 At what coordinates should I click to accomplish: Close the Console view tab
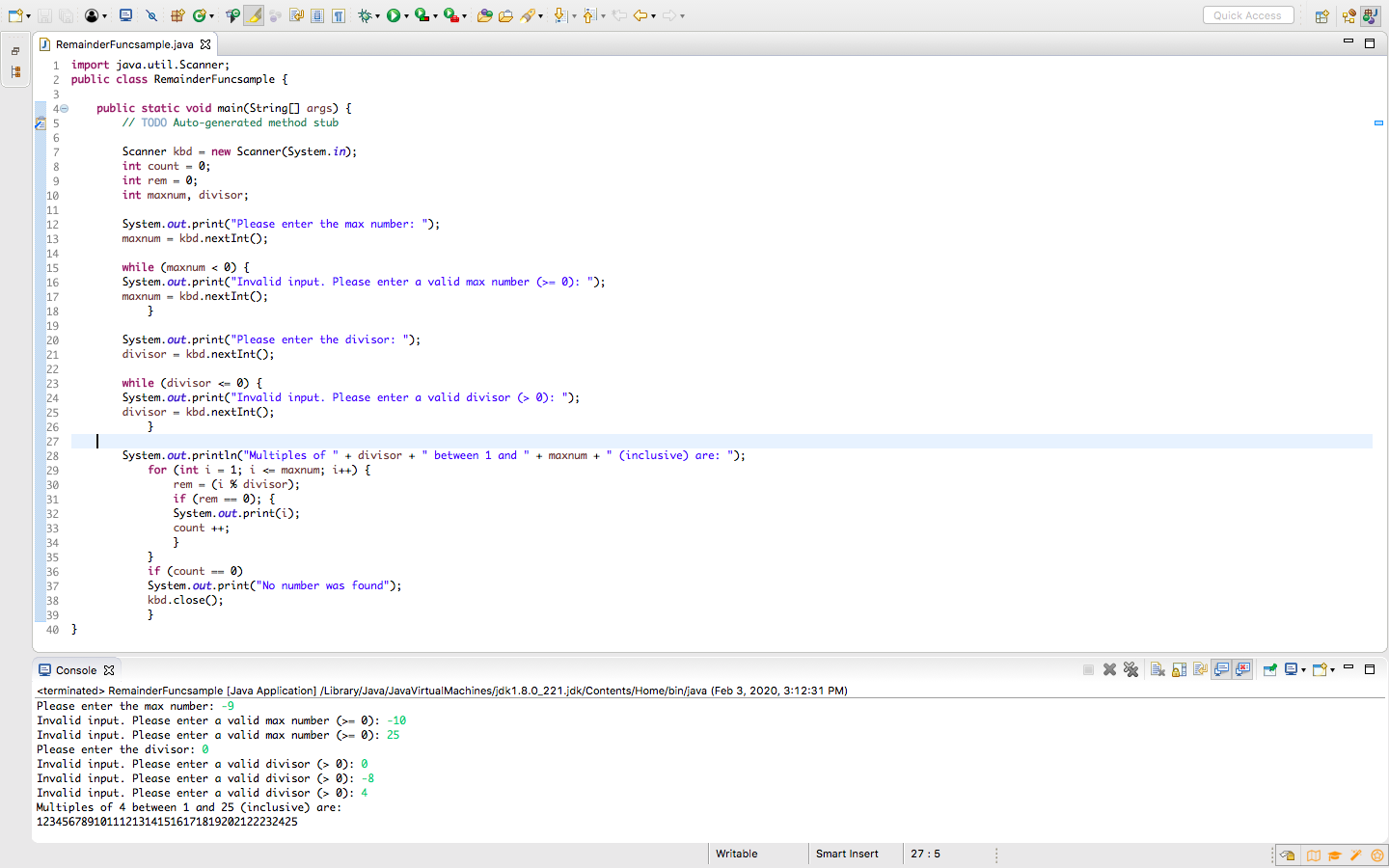tap(109, 670)
